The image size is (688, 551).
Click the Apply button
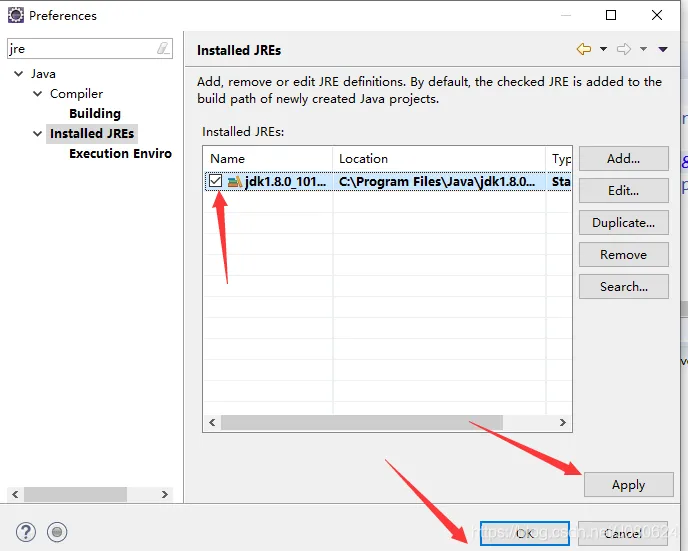click(x=628, y=485)
